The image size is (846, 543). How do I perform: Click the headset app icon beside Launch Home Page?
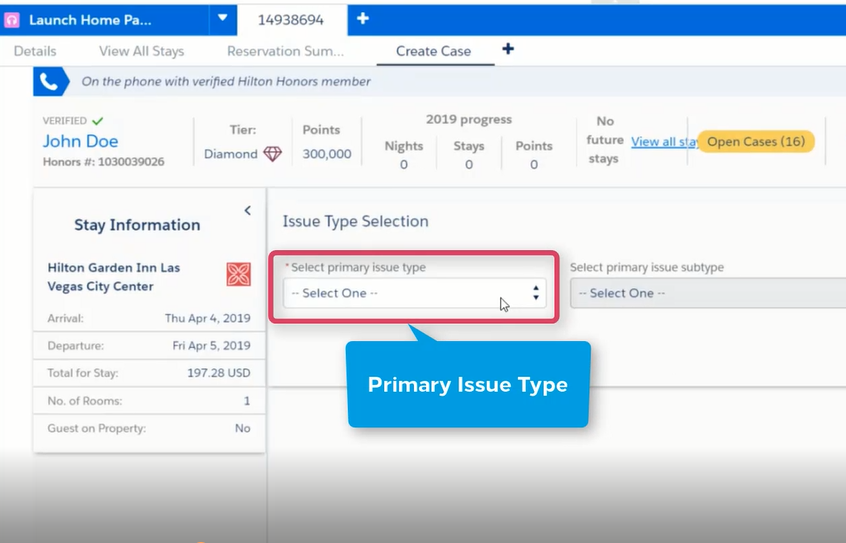coord(11,20)
